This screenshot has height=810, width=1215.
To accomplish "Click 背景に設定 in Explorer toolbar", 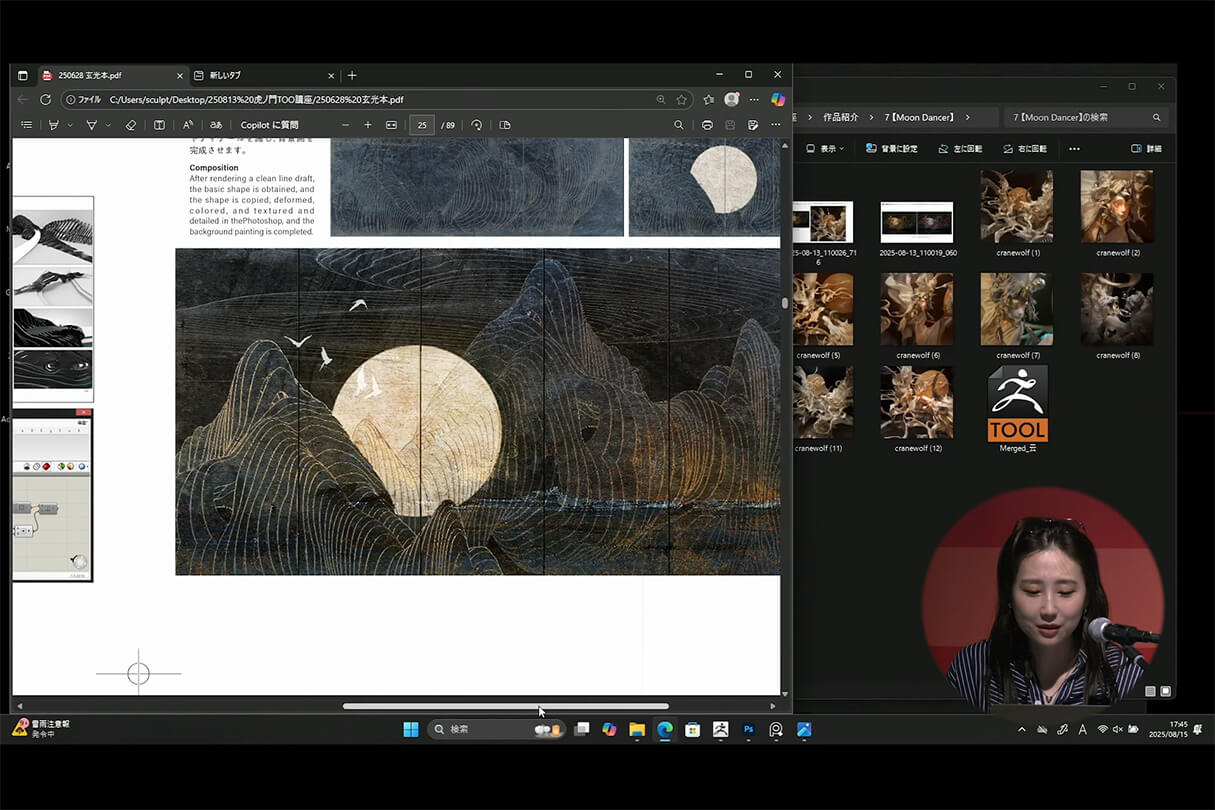I will [891, 149].
